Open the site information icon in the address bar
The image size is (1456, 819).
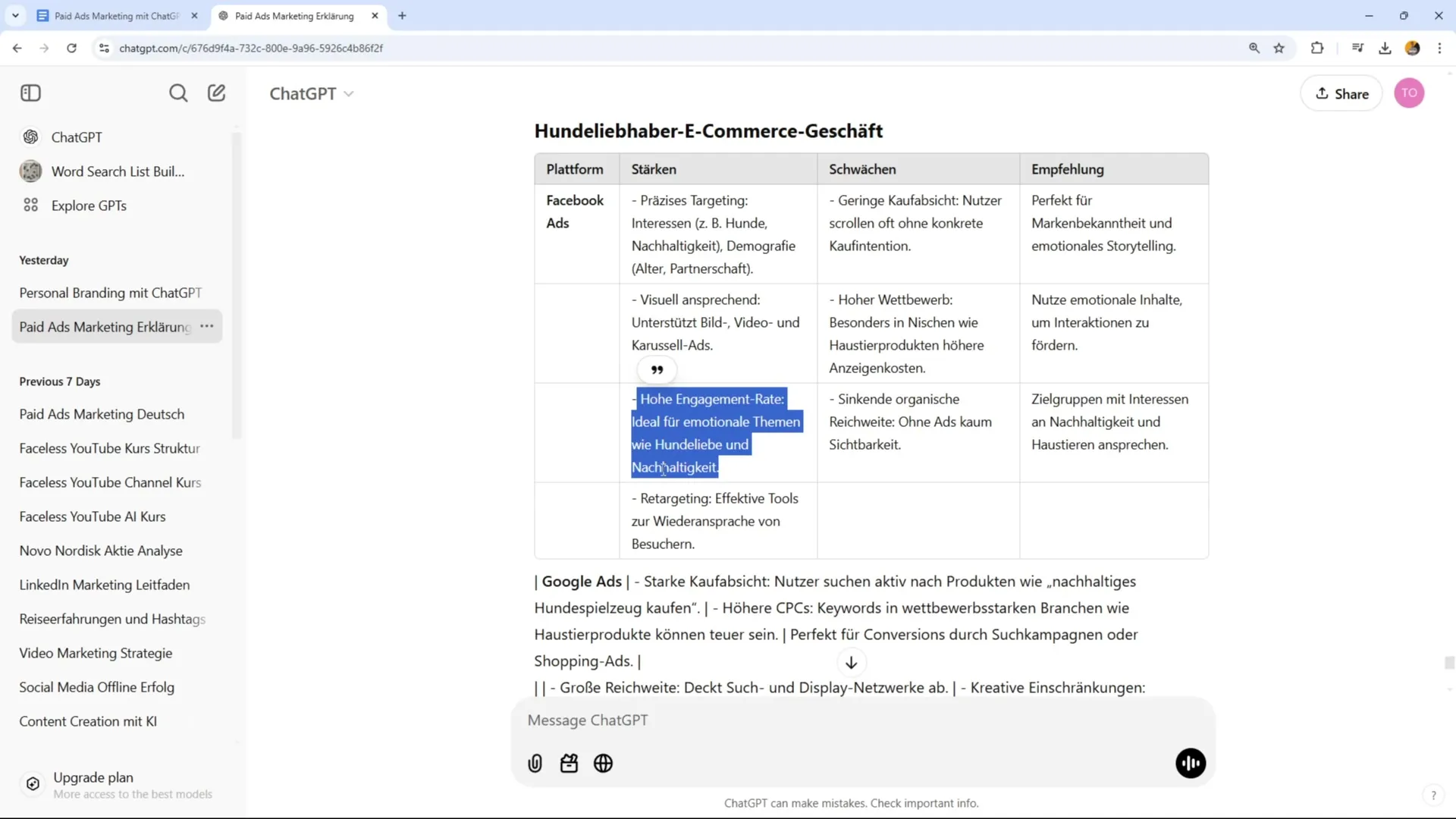point(104,48)
